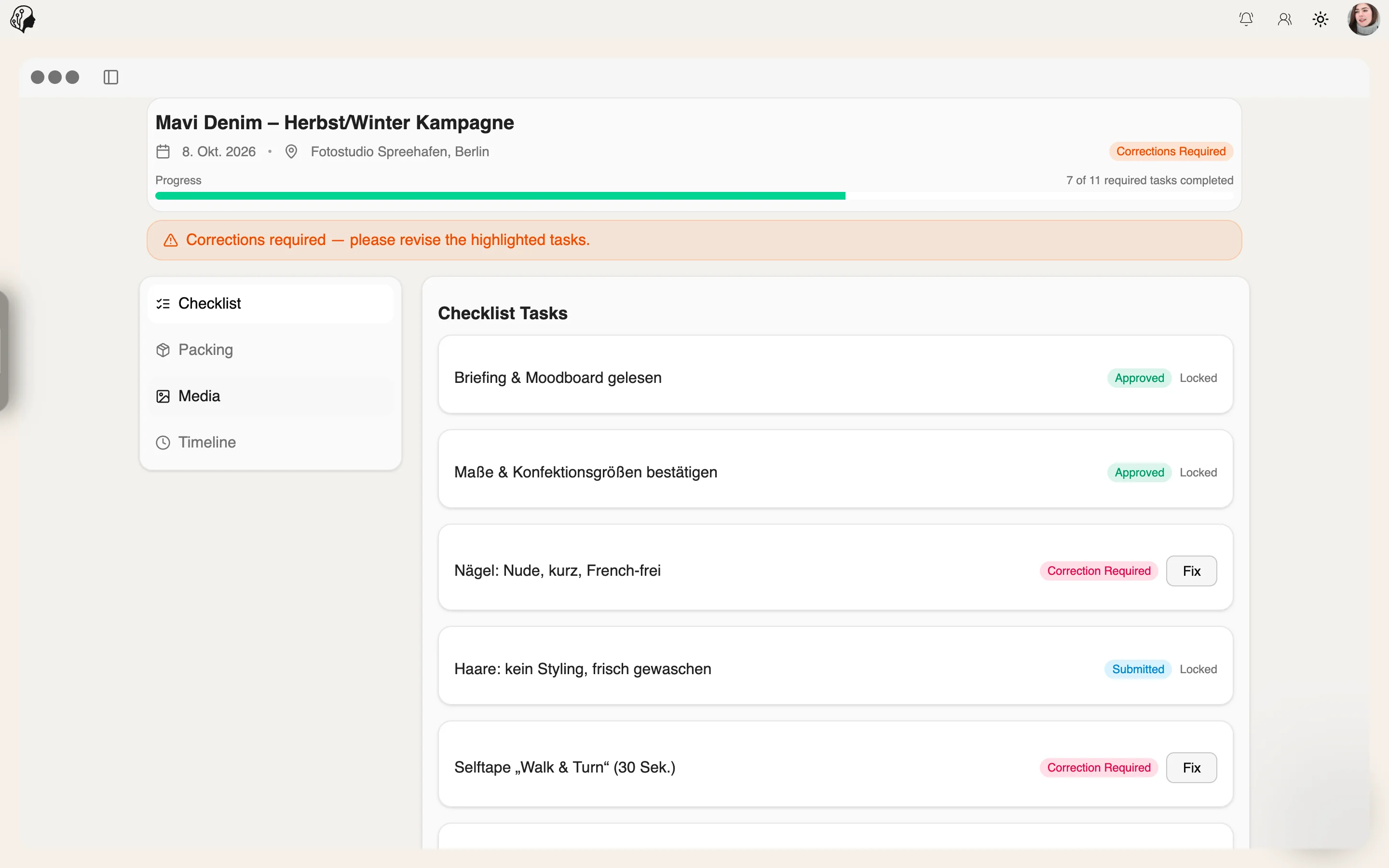1389x868 pixels.
Task: Click 'Fotostudio Spreehafen, Berlin' location text
Action: [x=399, y=151]
